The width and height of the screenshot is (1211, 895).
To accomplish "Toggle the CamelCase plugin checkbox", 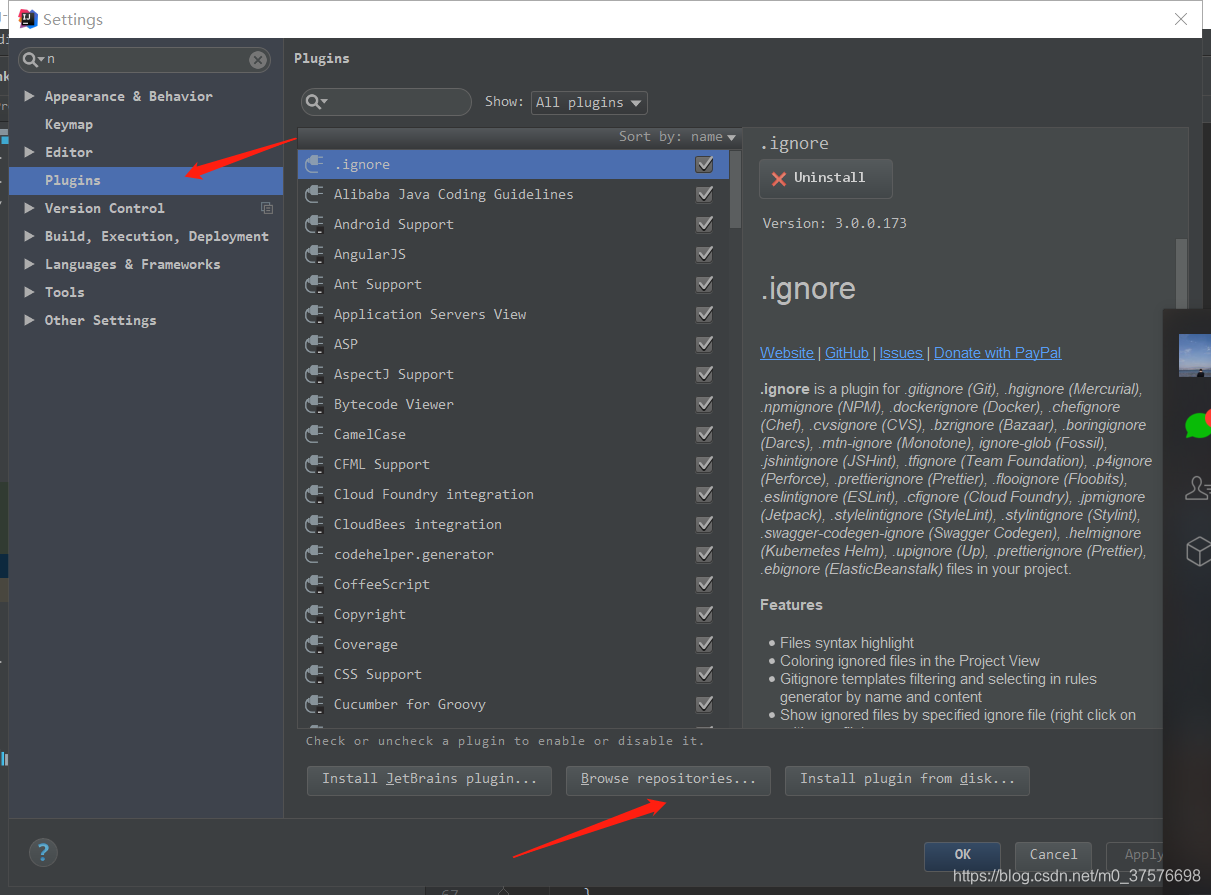I will click(704, 434).
